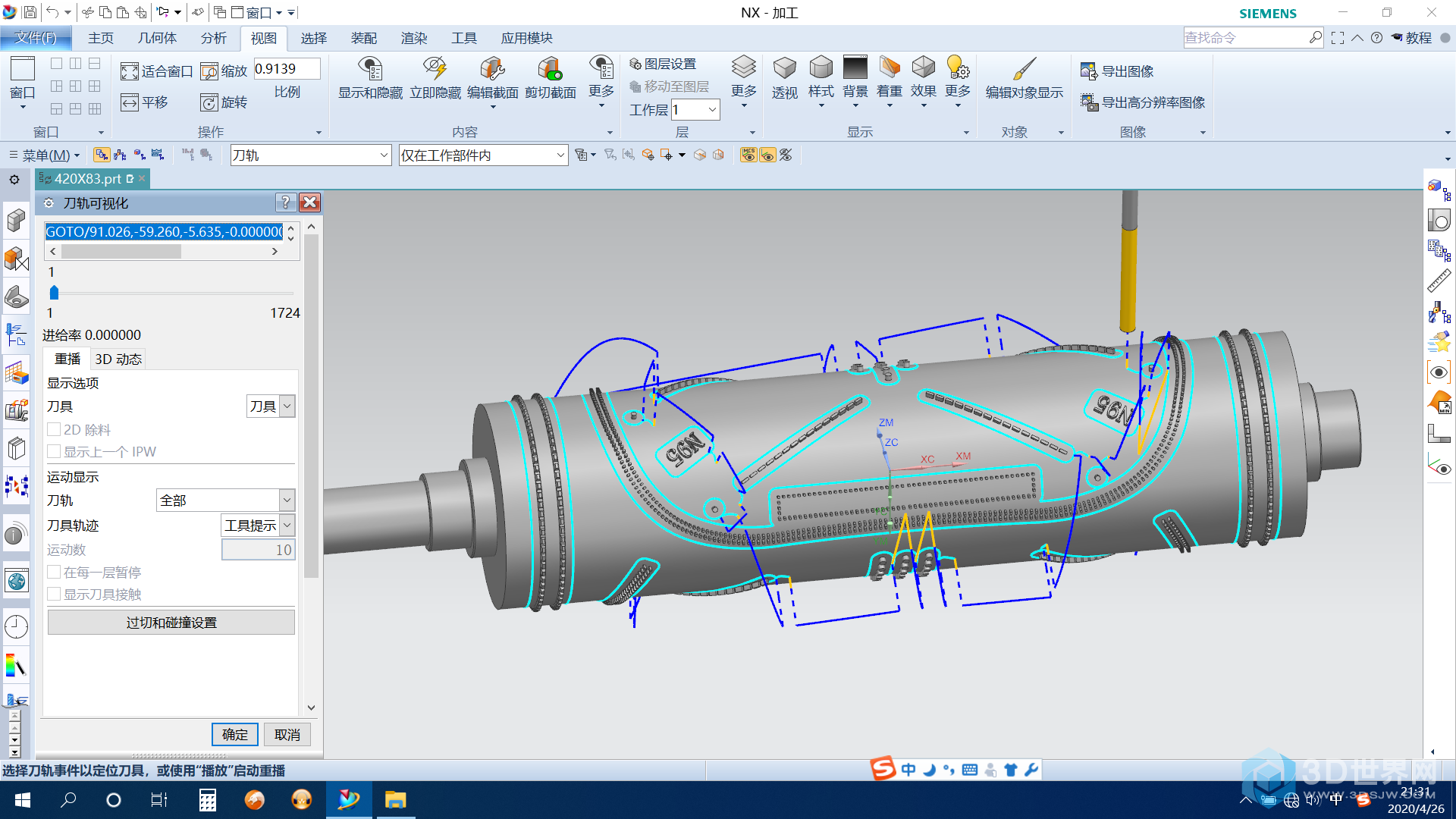1456x819 pixels.
Task: Open the clock history icon in left sidebar
Action: point(16,627)
